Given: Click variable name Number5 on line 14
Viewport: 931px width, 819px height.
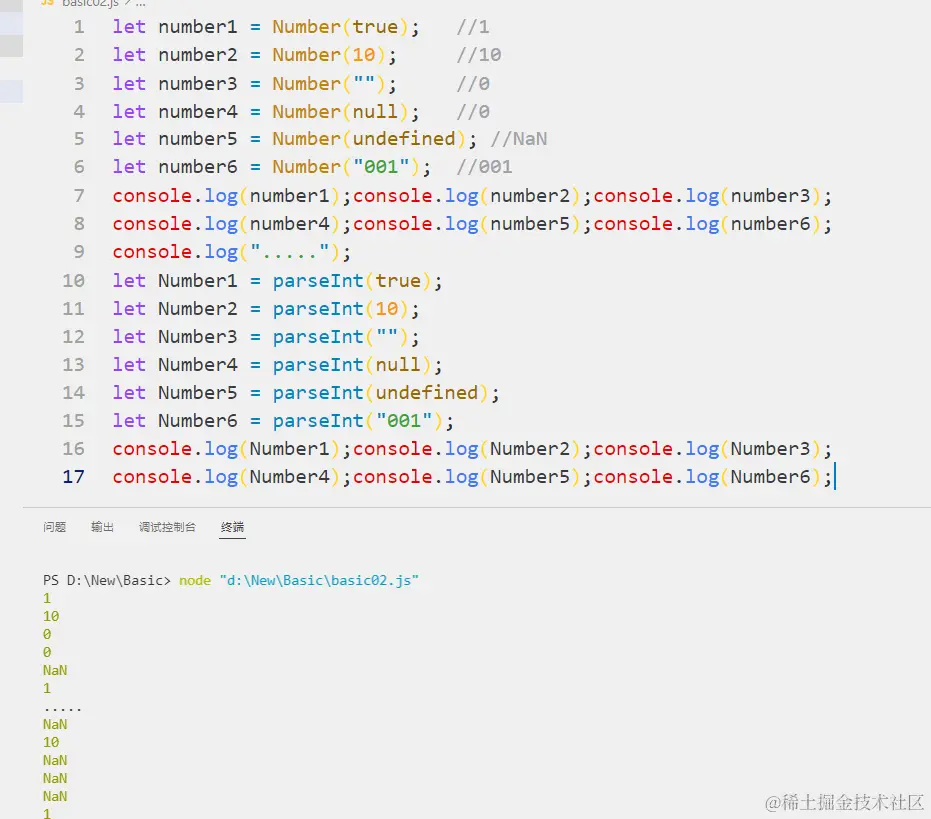Looking at the screenshot, I should pyautogui.click(x=198, y=393).
